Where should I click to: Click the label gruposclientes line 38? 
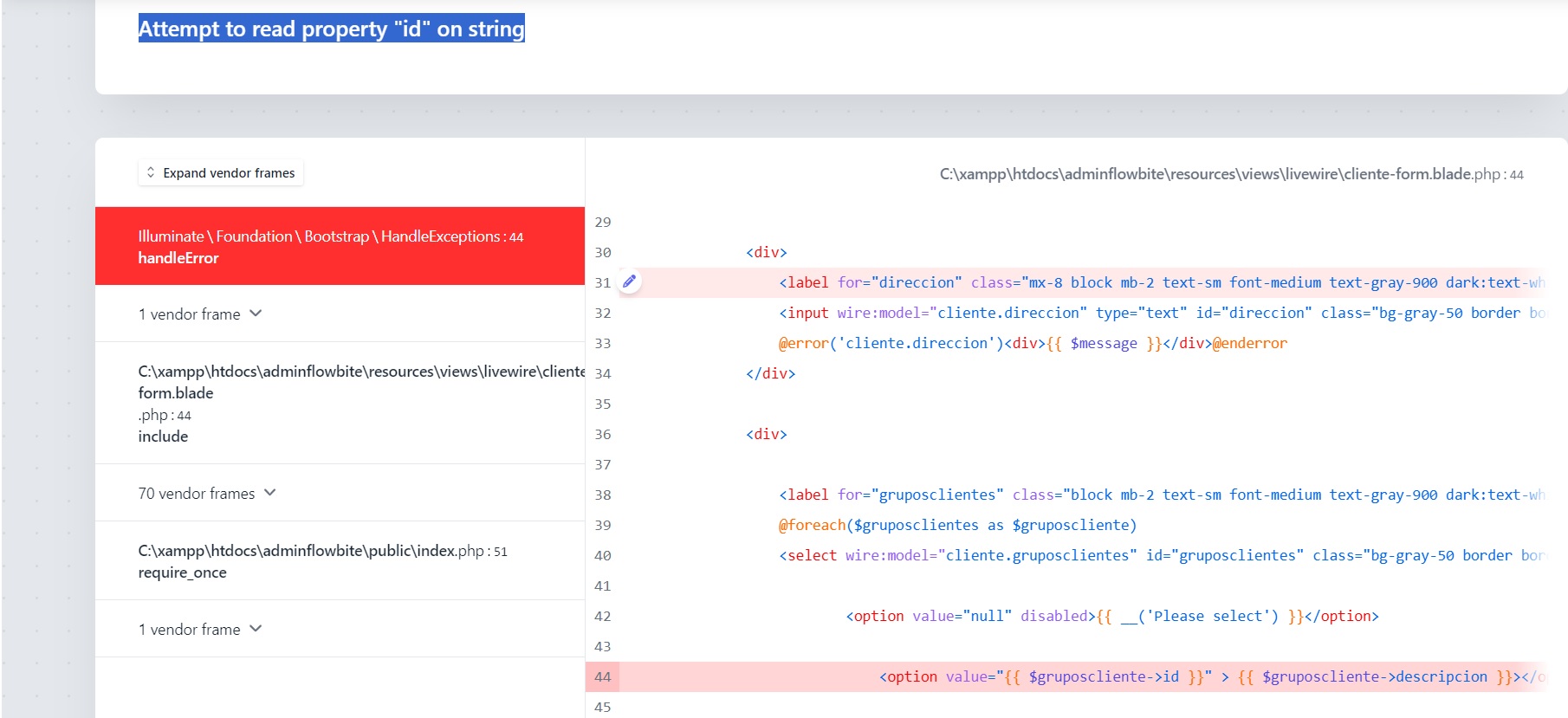tap(1162, 495)
